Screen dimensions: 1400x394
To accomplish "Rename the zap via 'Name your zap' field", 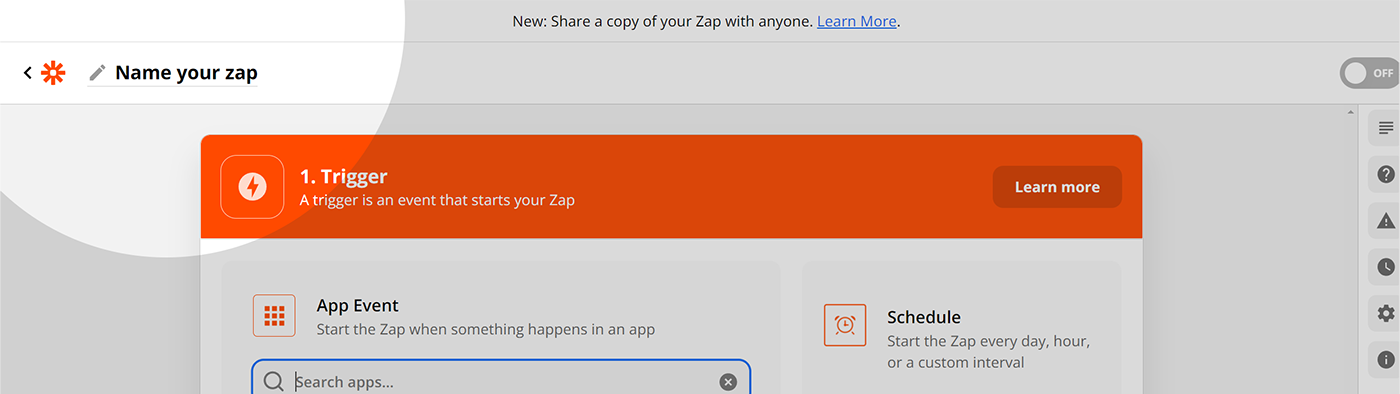I will coord(186,73).
